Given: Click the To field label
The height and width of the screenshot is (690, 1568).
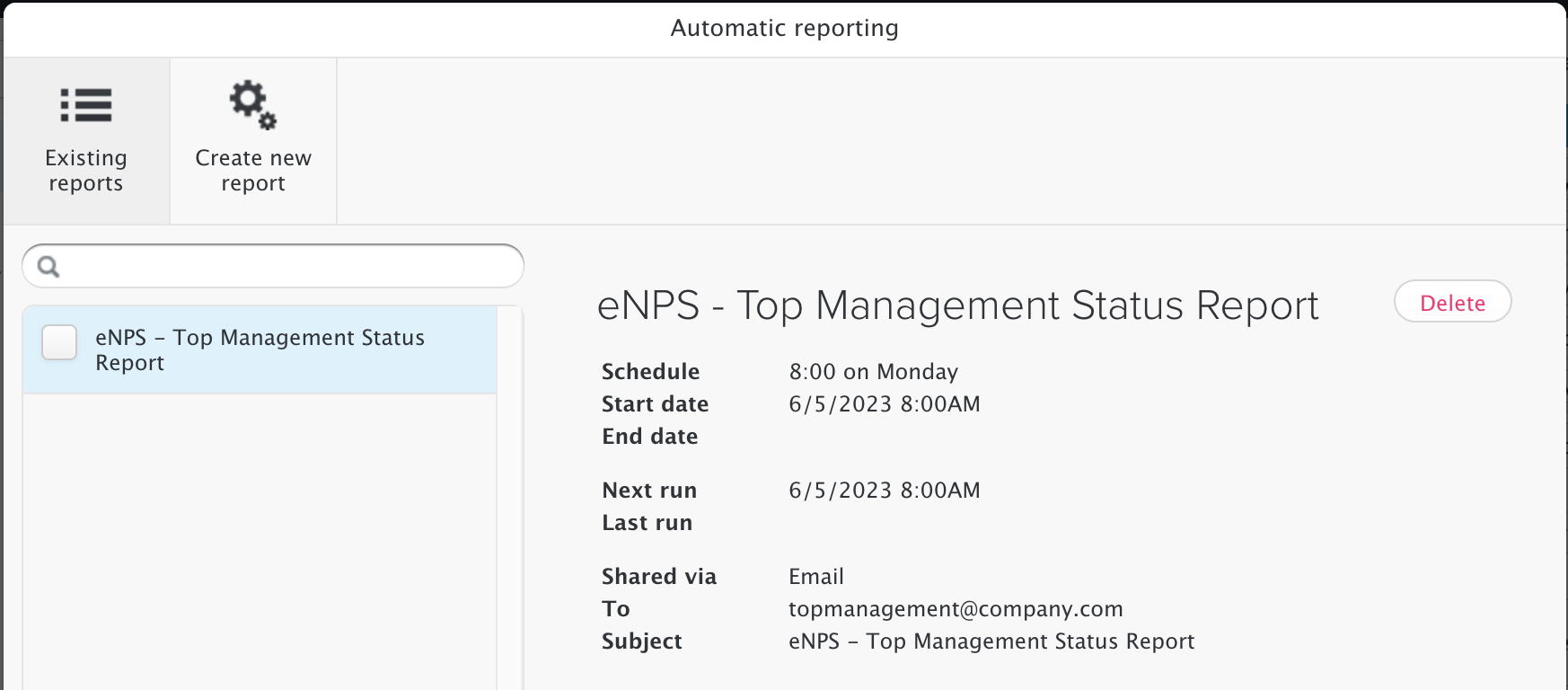Looking at the screenshot, I should 615,609.
